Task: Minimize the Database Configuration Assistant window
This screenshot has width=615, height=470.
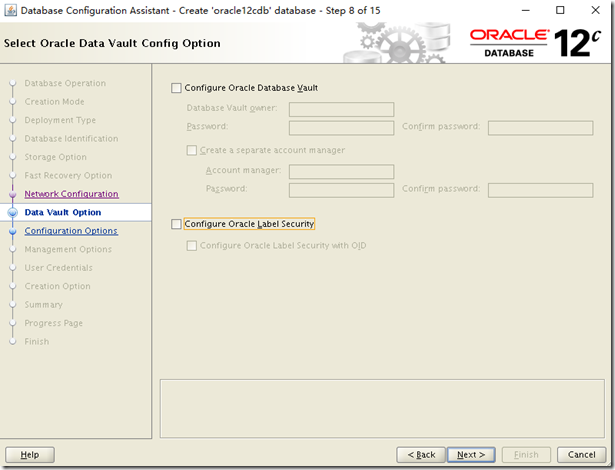Action: point(526,10)
